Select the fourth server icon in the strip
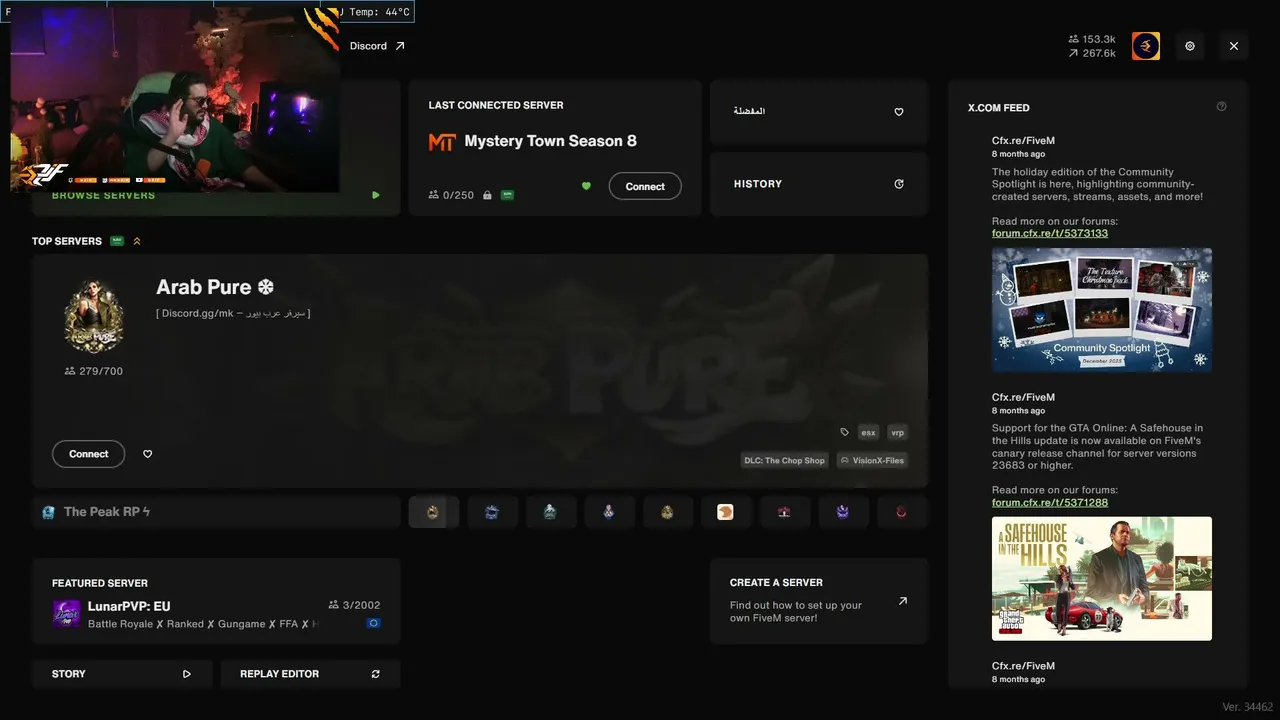Viewport: 1280px width, 720px height. tap(609, 512)
